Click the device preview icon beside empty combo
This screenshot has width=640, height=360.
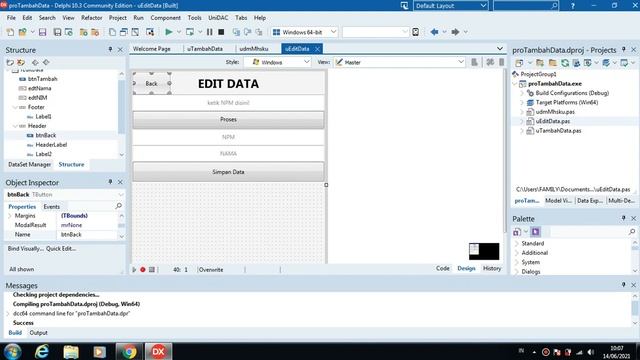click(415, 32)
